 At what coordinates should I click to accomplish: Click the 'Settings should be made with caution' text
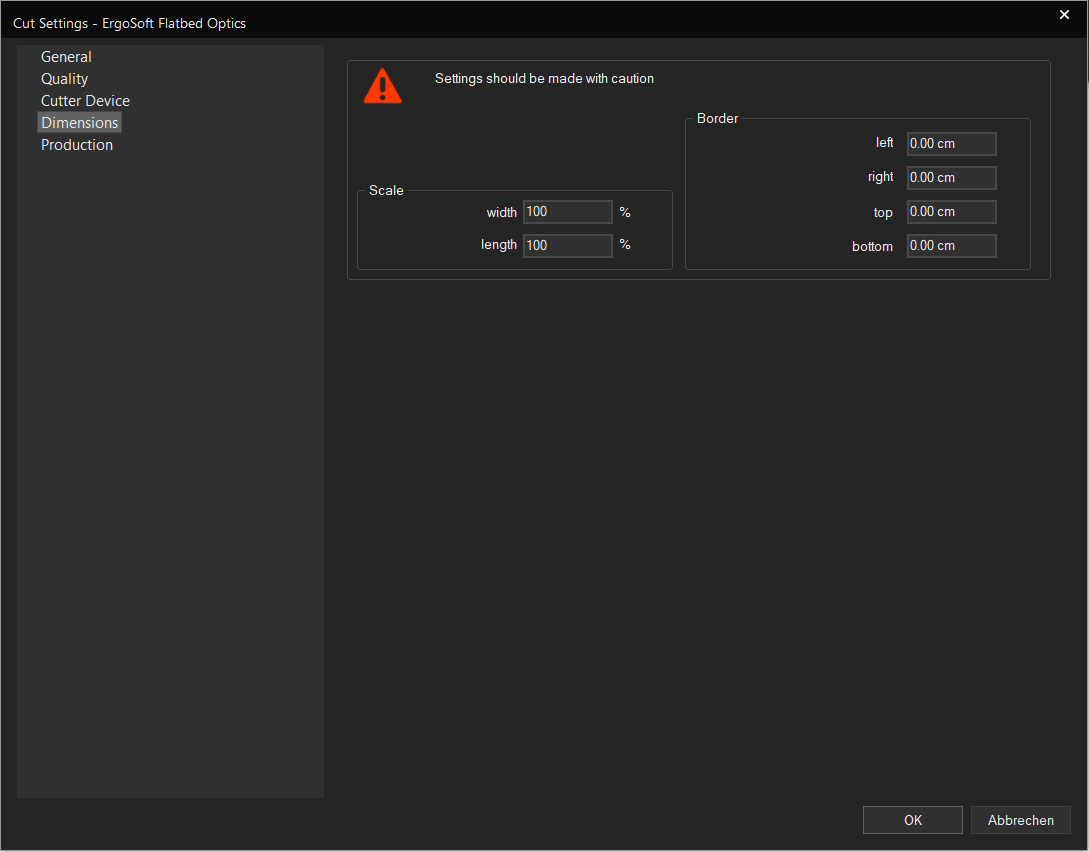tap(544, 78)
